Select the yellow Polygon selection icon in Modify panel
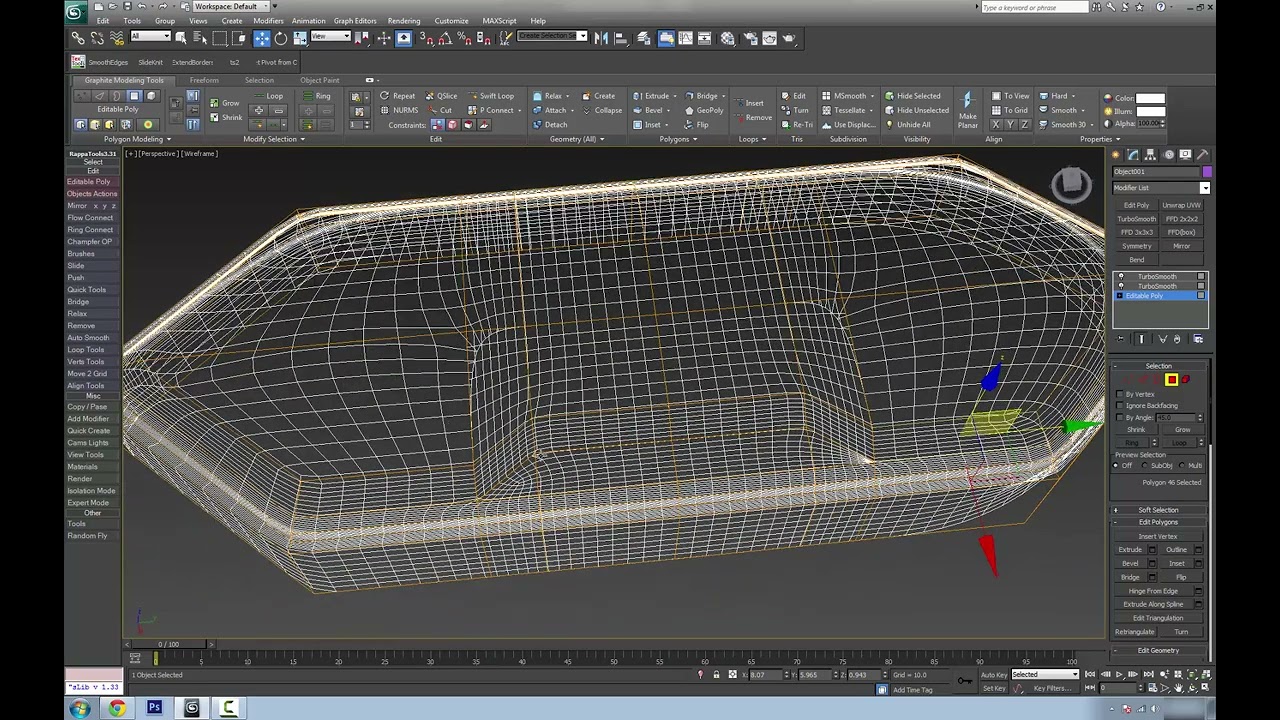The width and height of the screenshot is (1280, 720). [1171, 380]
